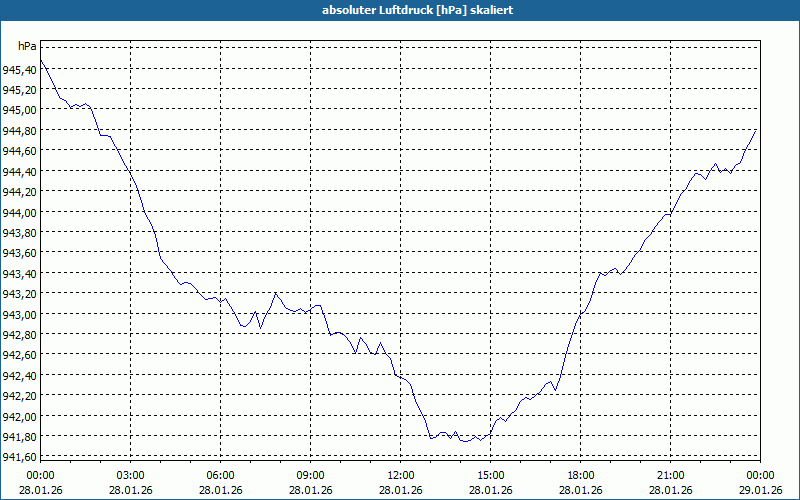Click the 945,00 axis label
Image resolution: width=800 pixels, height=500 pixels.
tap(19, 110)
